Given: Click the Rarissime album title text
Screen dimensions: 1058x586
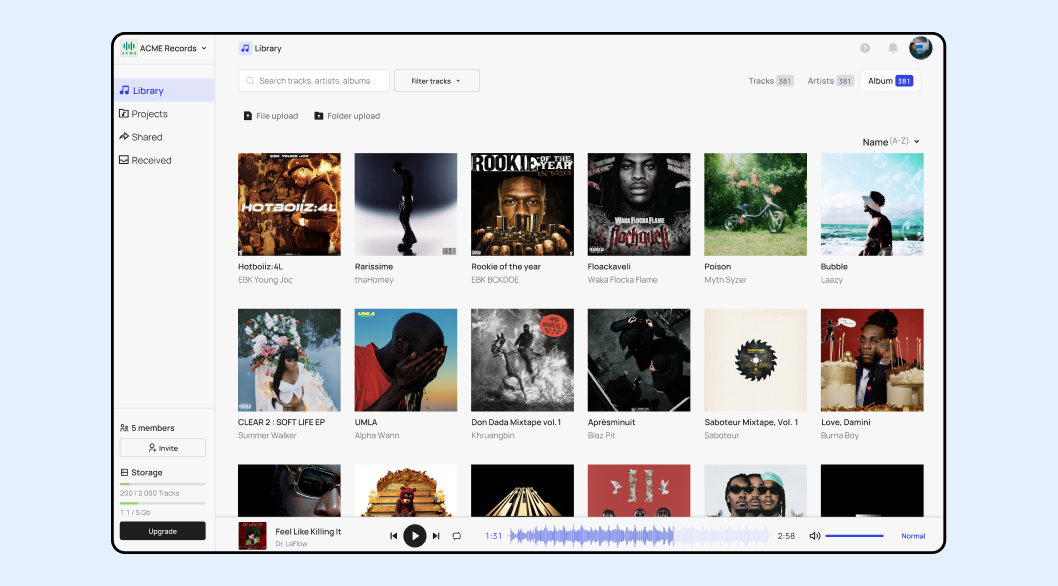Looking at the screenshot, I should [374, 267].
